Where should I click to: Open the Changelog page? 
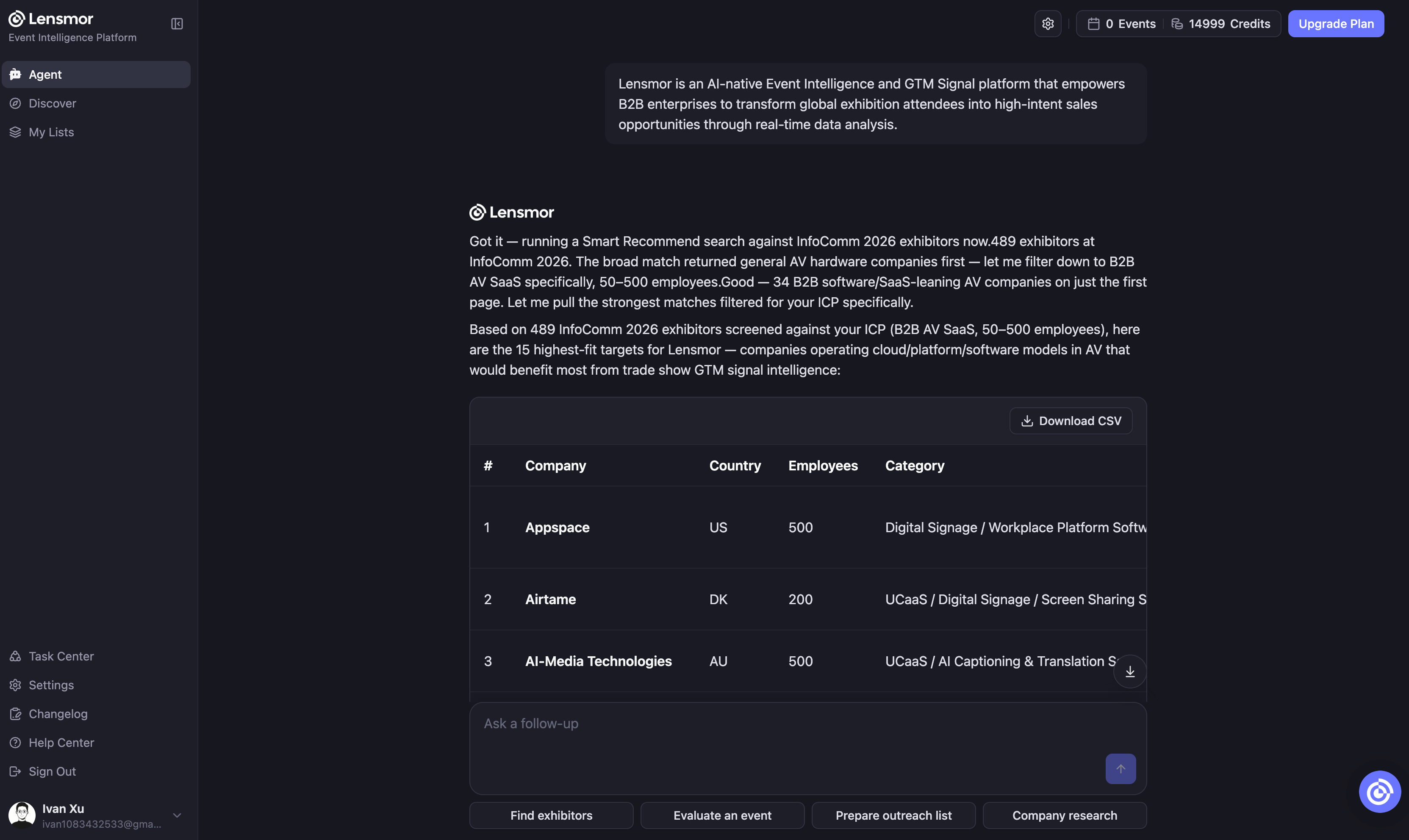[x=96, y=714]
